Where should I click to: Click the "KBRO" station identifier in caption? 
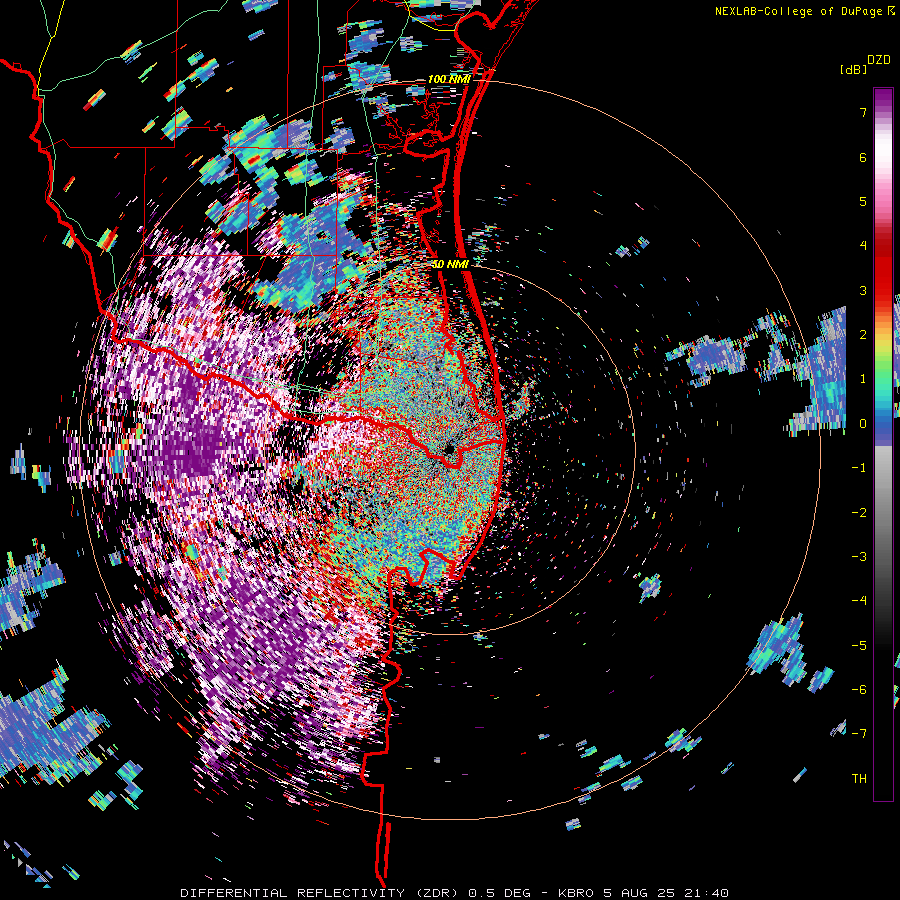575,893
